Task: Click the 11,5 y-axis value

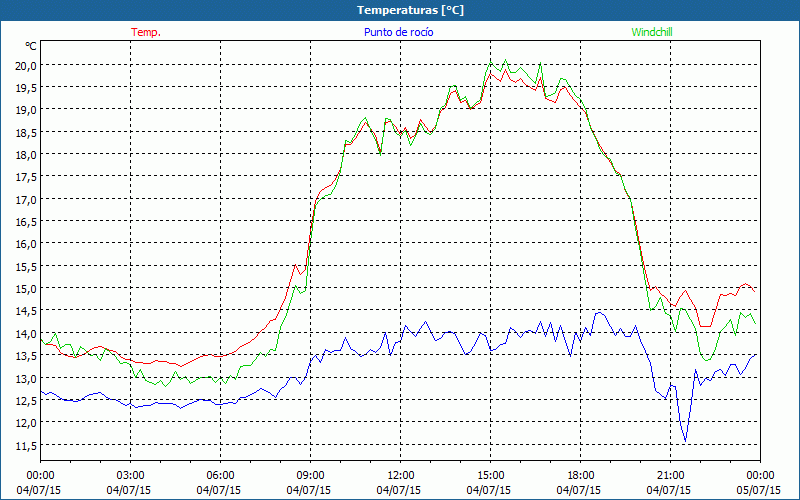Action: [25, 445]
